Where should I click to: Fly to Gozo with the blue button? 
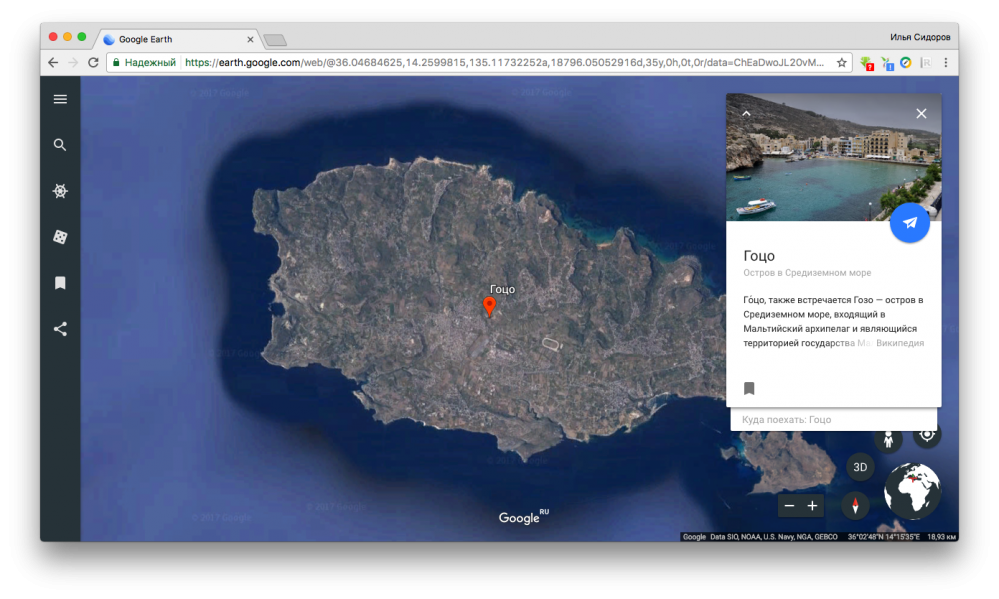click(x=909, y=223)
